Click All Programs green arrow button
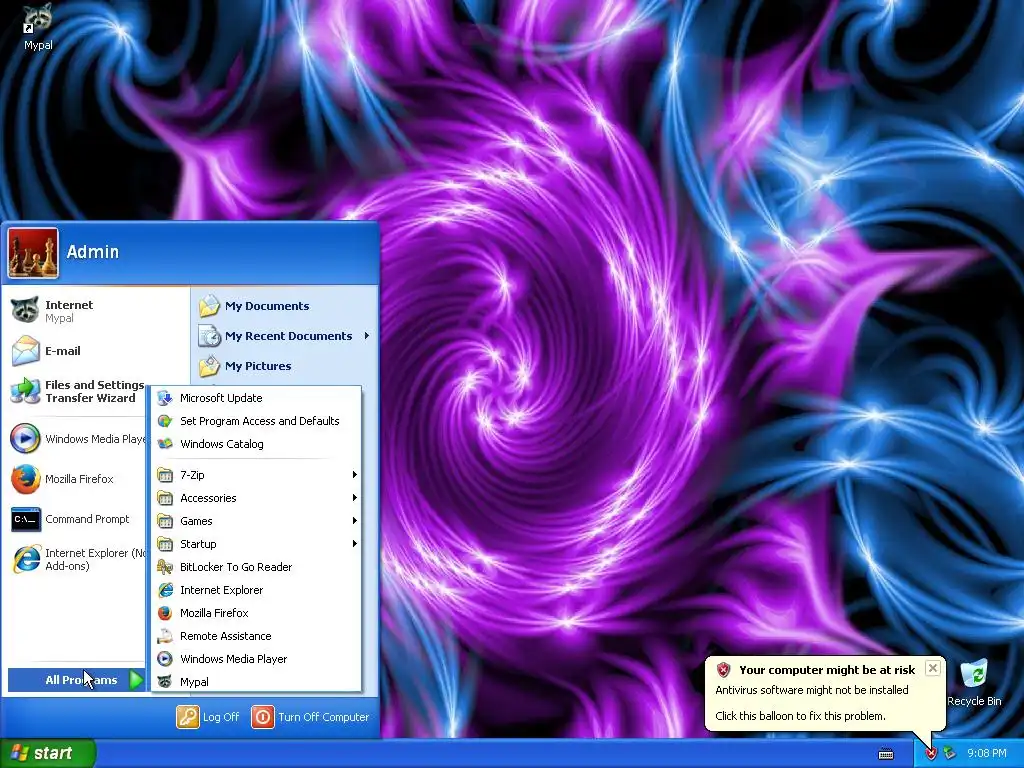Screen dimensions: 1024x768 click(136, 680)
